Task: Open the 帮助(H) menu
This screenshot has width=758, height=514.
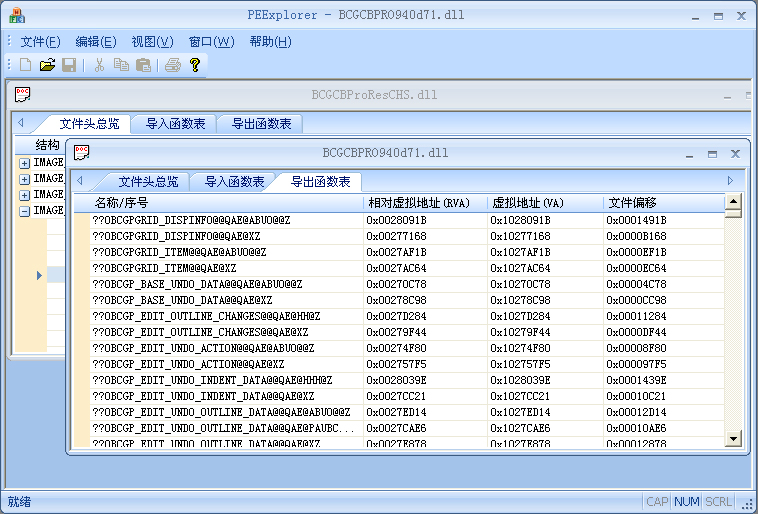Action: (x=270, y=42)
